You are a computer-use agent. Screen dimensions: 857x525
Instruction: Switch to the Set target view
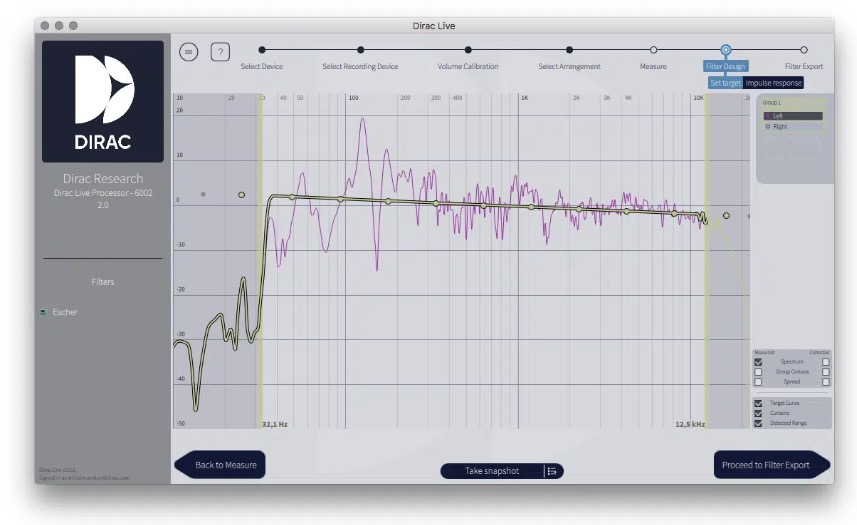(x=725, y=83)
